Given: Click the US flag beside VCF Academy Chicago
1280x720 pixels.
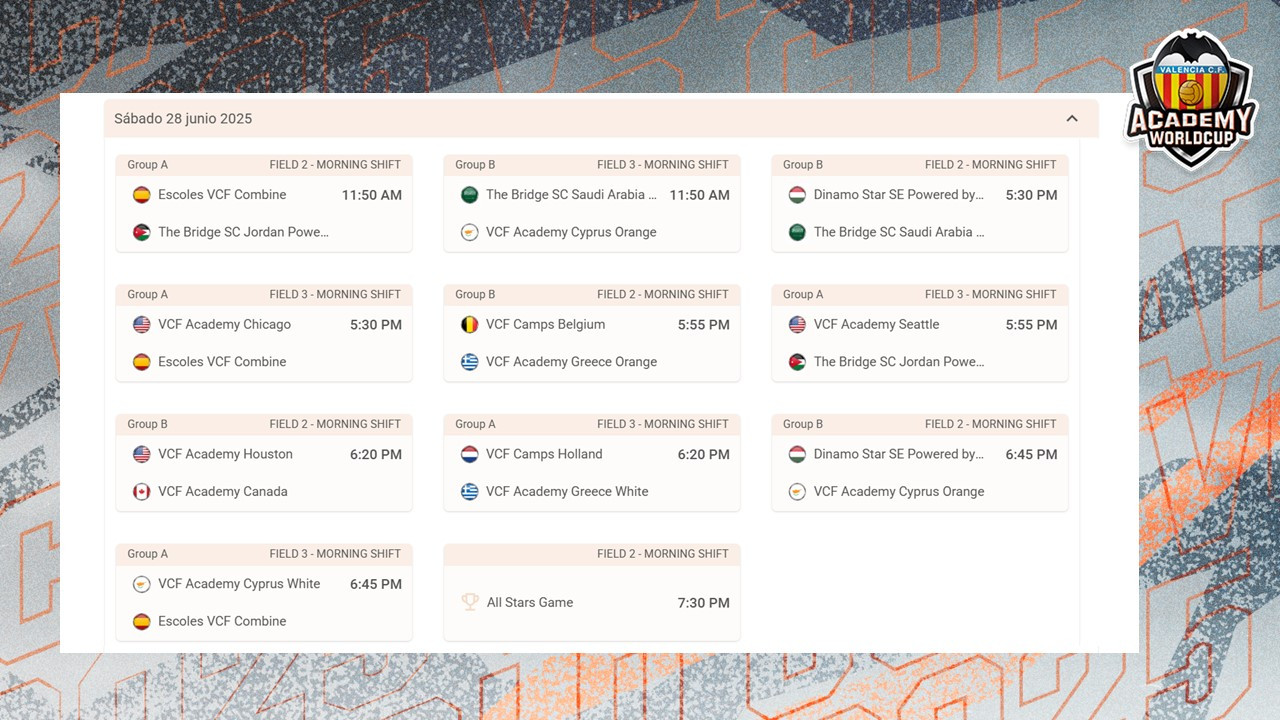Looking at the screenshot, I should point(142,325).
